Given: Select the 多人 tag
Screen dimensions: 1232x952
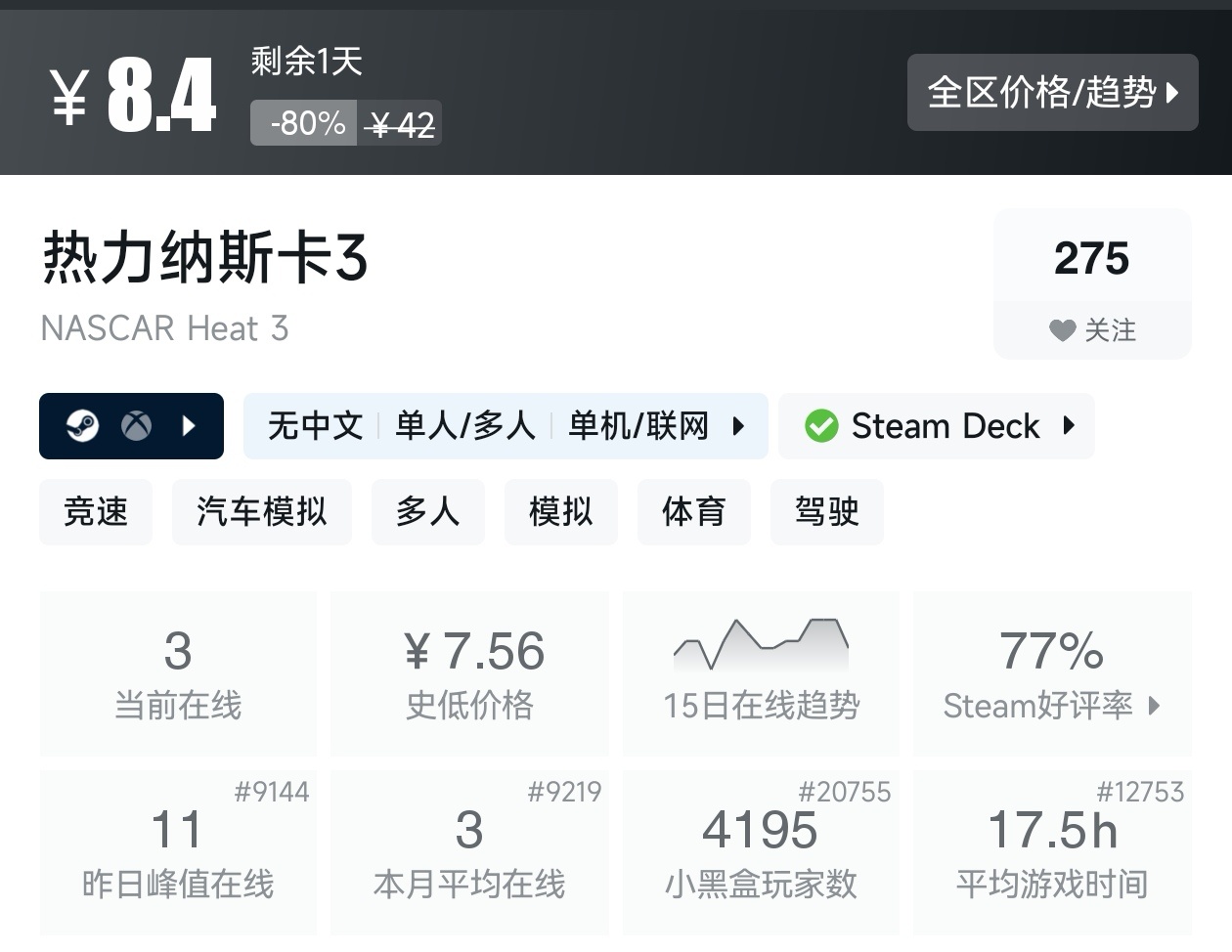Looking at the screenshot, I should tap(427, 511).
